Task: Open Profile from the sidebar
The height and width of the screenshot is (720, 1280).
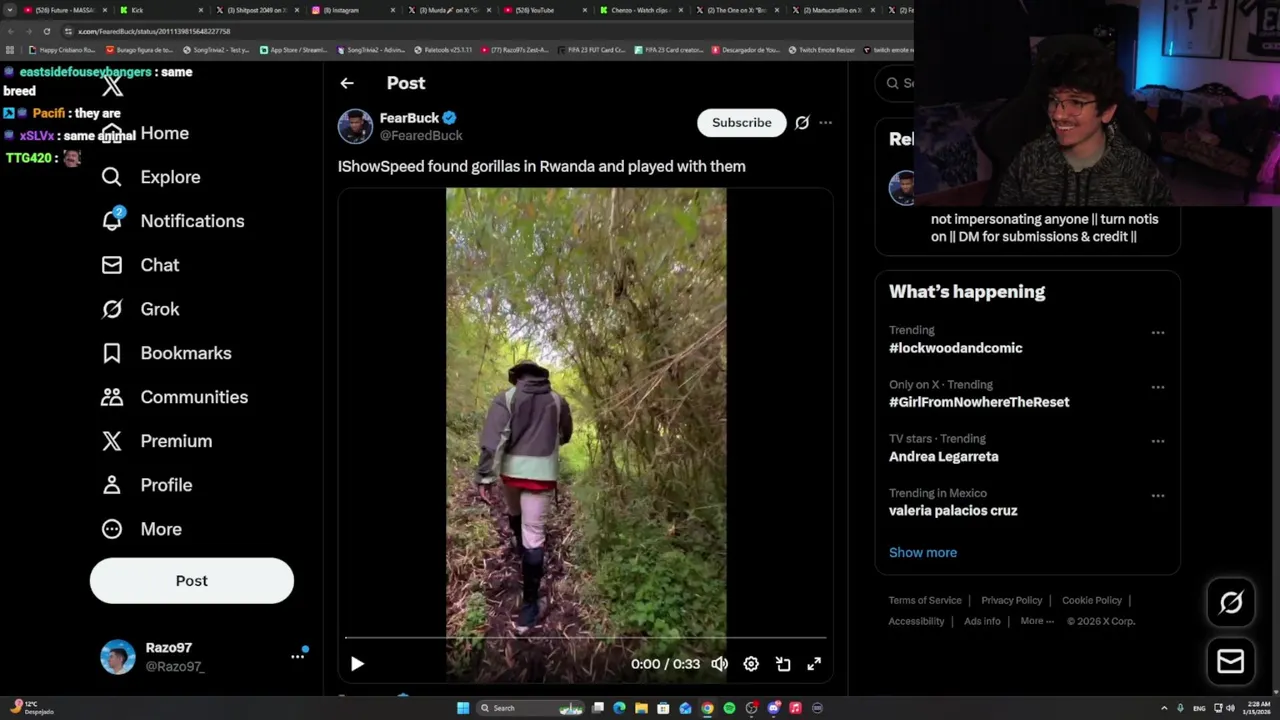Action: point(146,485)
